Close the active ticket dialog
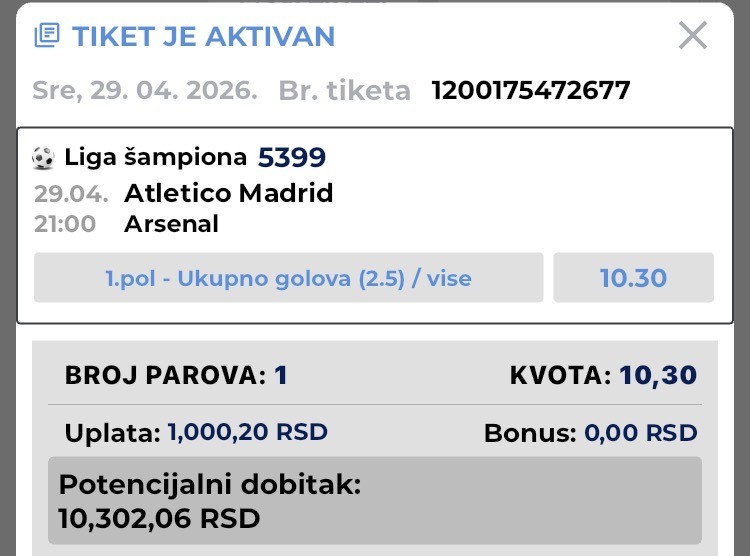750x556 pixels. (693, 36)
